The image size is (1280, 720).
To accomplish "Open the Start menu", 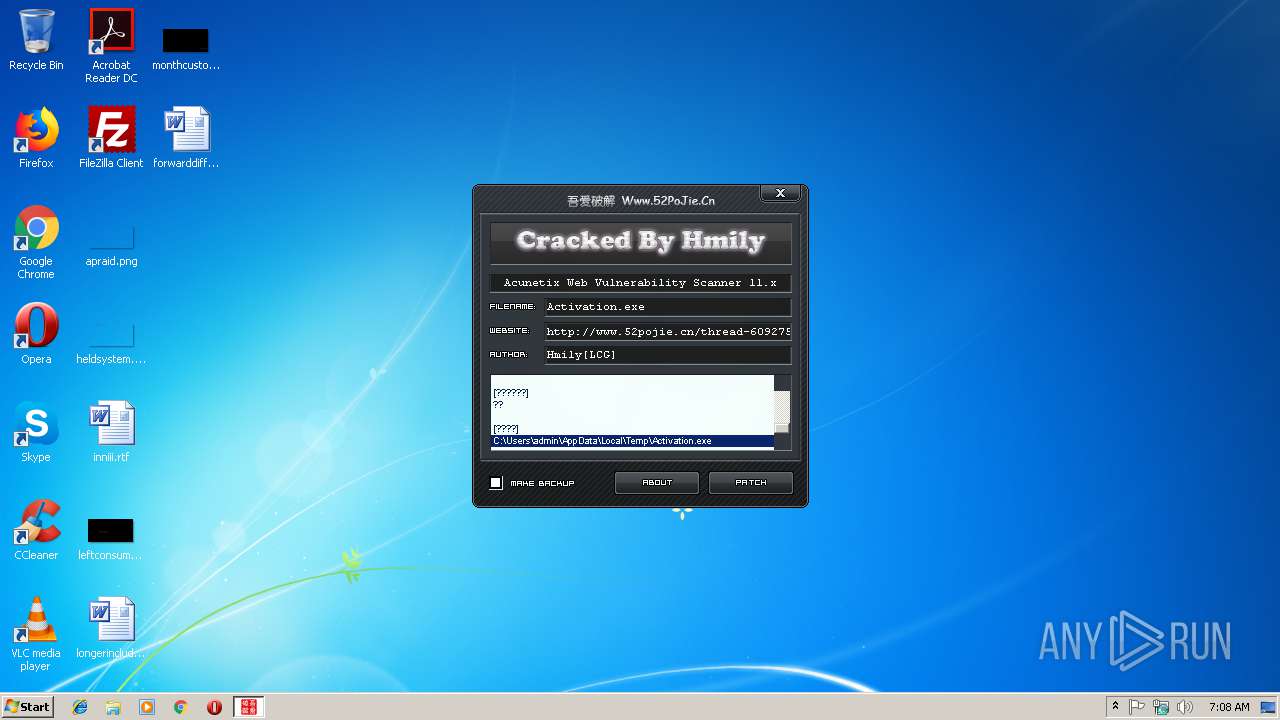I will tap(28, 707).
